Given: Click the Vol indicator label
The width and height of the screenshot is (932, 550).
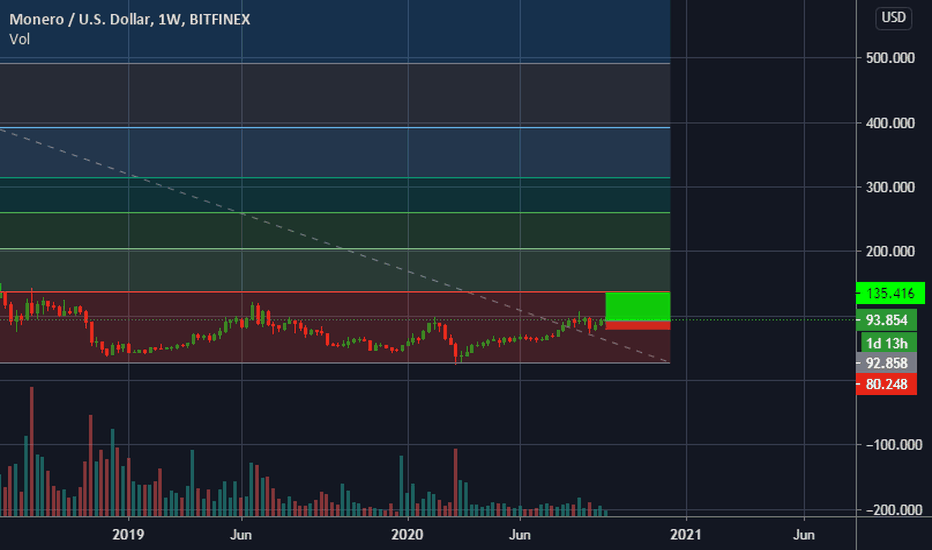Looking at the screenshot, I should [x=20, y=39].
